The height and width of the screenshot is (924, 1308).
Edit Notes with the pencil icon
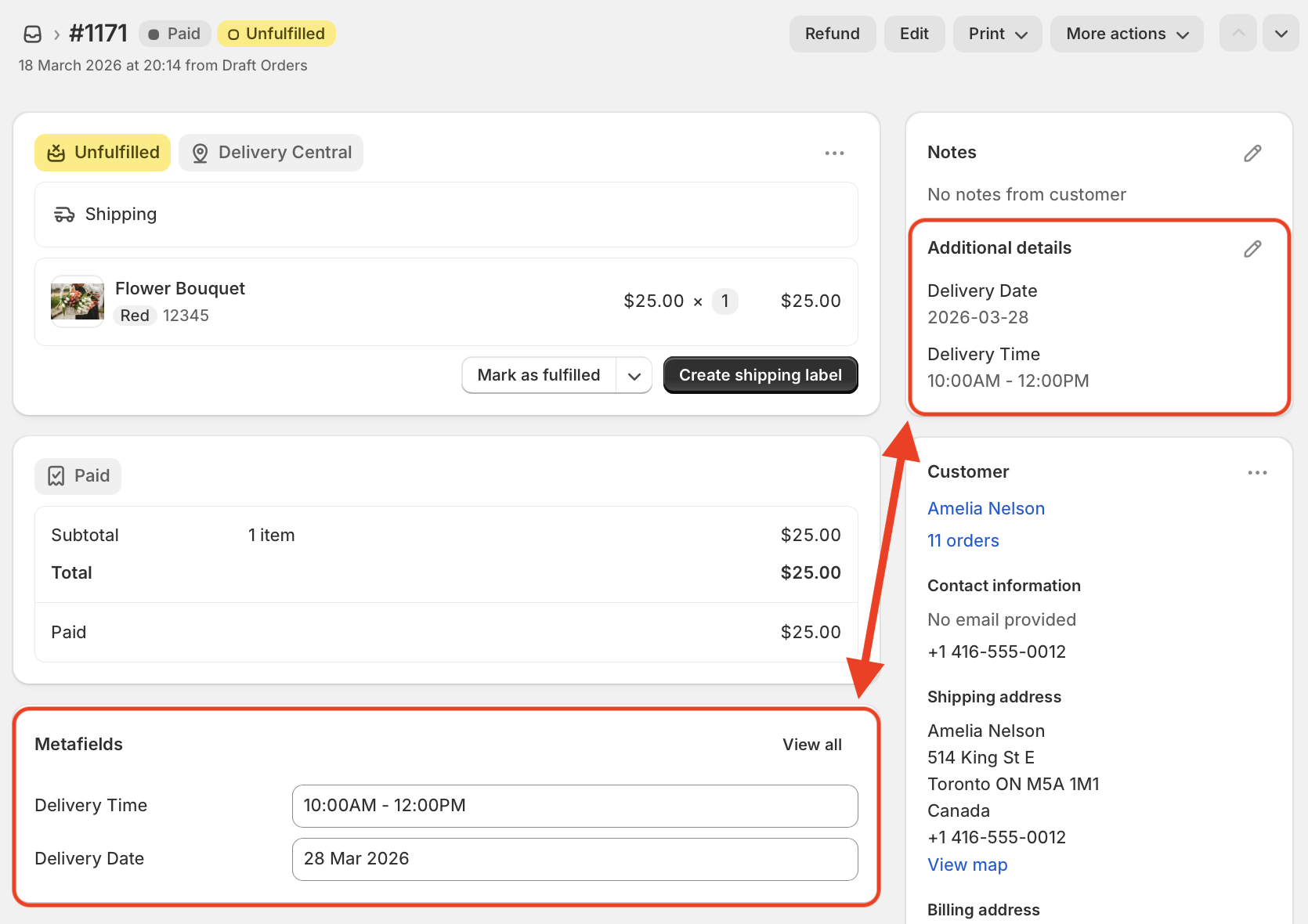click(1253, 153)
